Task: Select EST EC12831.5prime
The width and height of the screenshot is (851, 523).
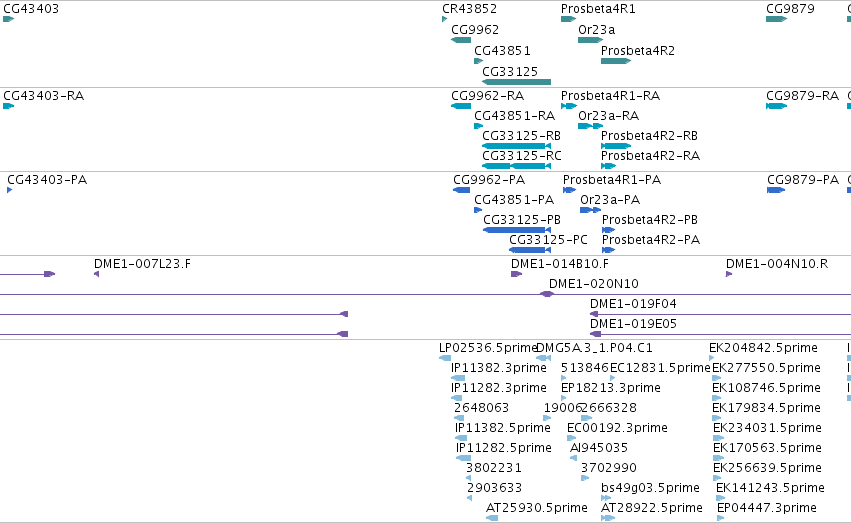Action: click(x=661, y=368)
